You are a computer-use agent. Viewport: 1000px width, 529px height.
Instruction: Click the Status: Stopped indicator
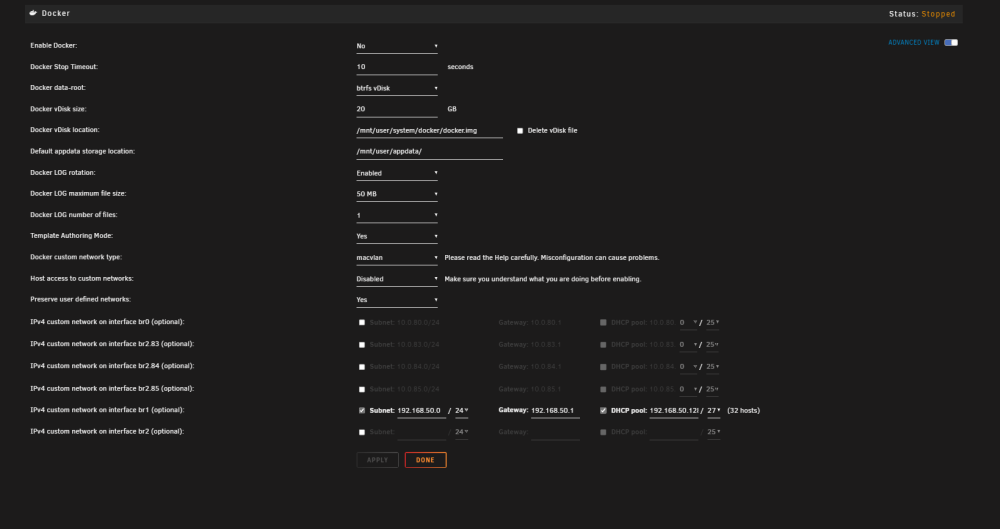tap(922, 14)
